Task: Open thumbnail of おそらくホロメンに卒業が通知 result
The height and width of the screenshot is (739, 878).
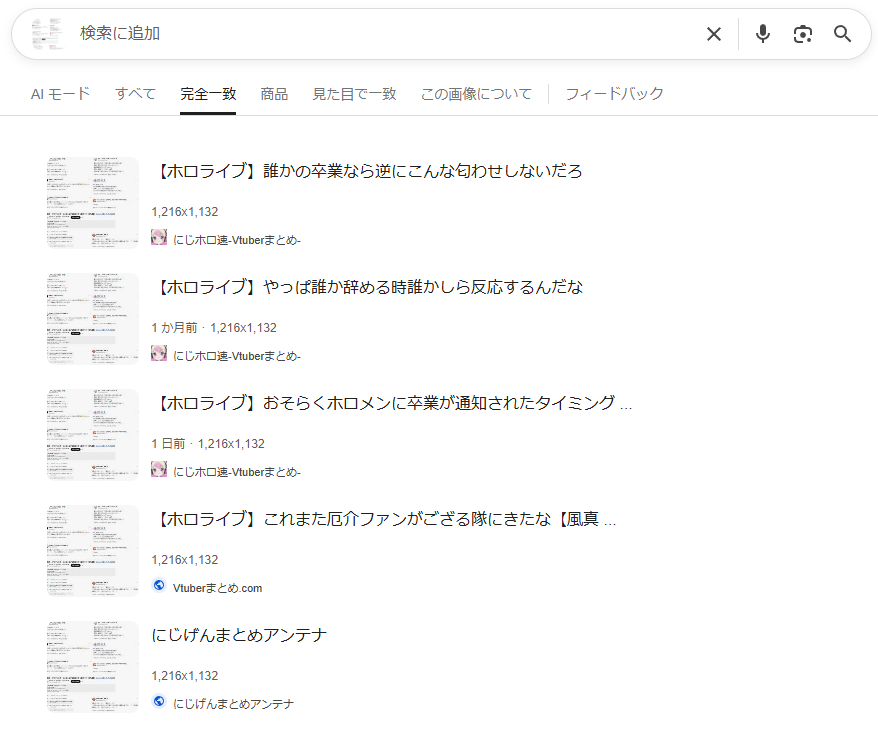Action: point(93,435)
